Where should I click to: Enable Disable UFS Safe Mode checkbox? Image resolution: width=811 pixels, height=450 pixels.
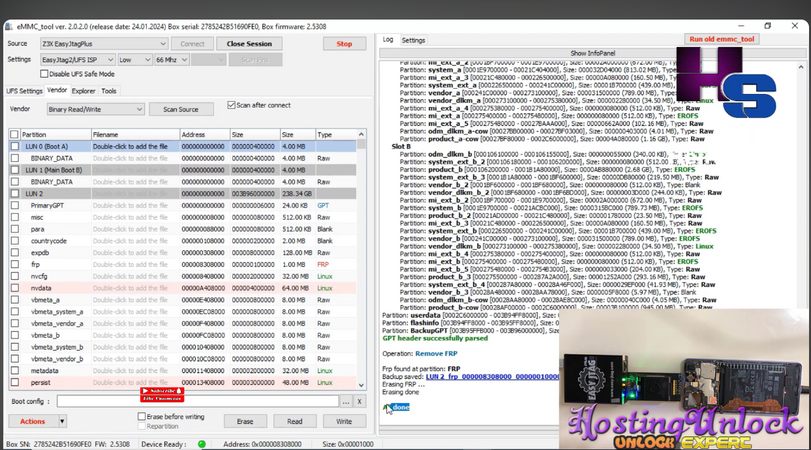click(x=43, y=74)
